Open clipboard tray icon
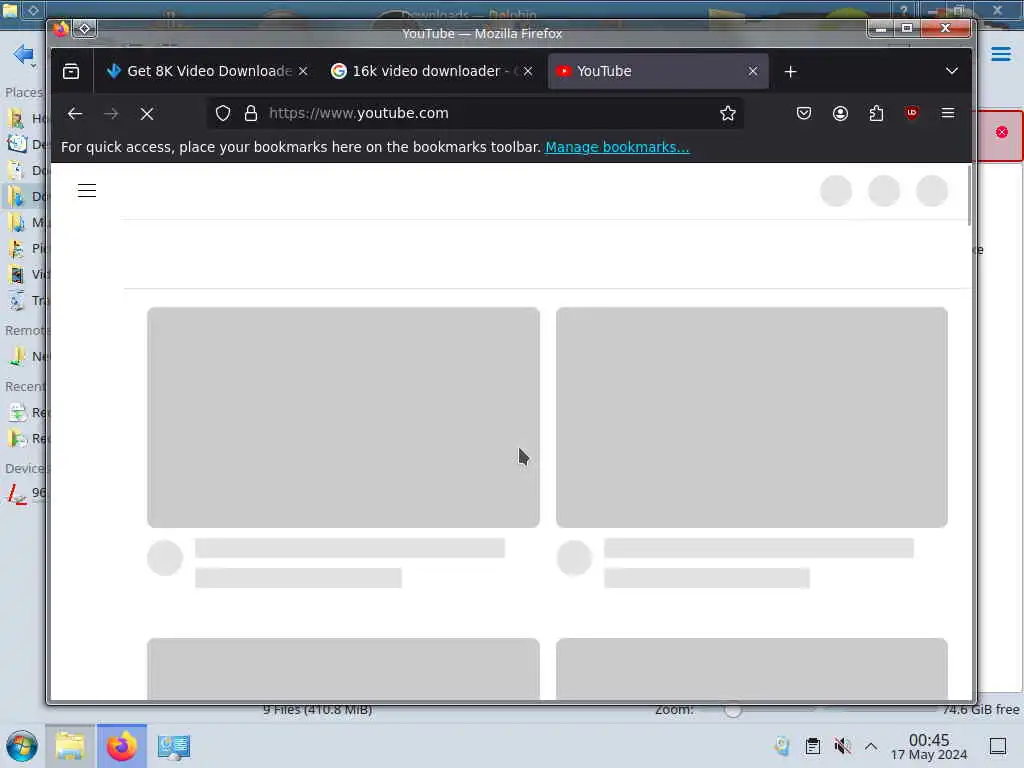1024x768 pixels. tap(812, 746)
